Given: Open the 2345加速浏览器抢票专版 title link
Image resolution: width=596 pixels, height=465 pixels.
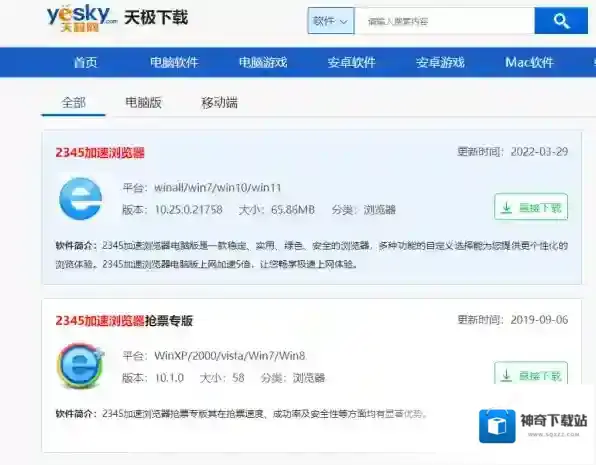Looking at the screenshot, I should tap(124, 321).
